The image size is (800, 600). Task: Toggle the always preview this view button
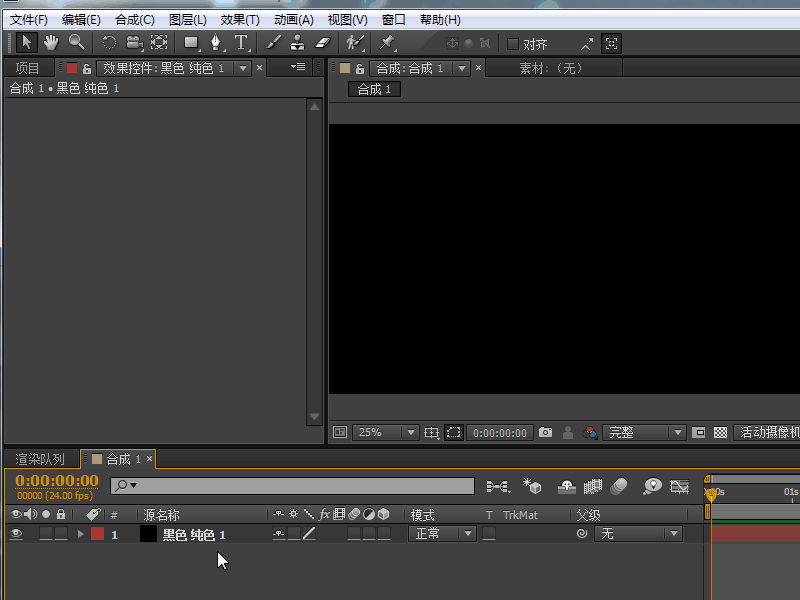point(340,433)
